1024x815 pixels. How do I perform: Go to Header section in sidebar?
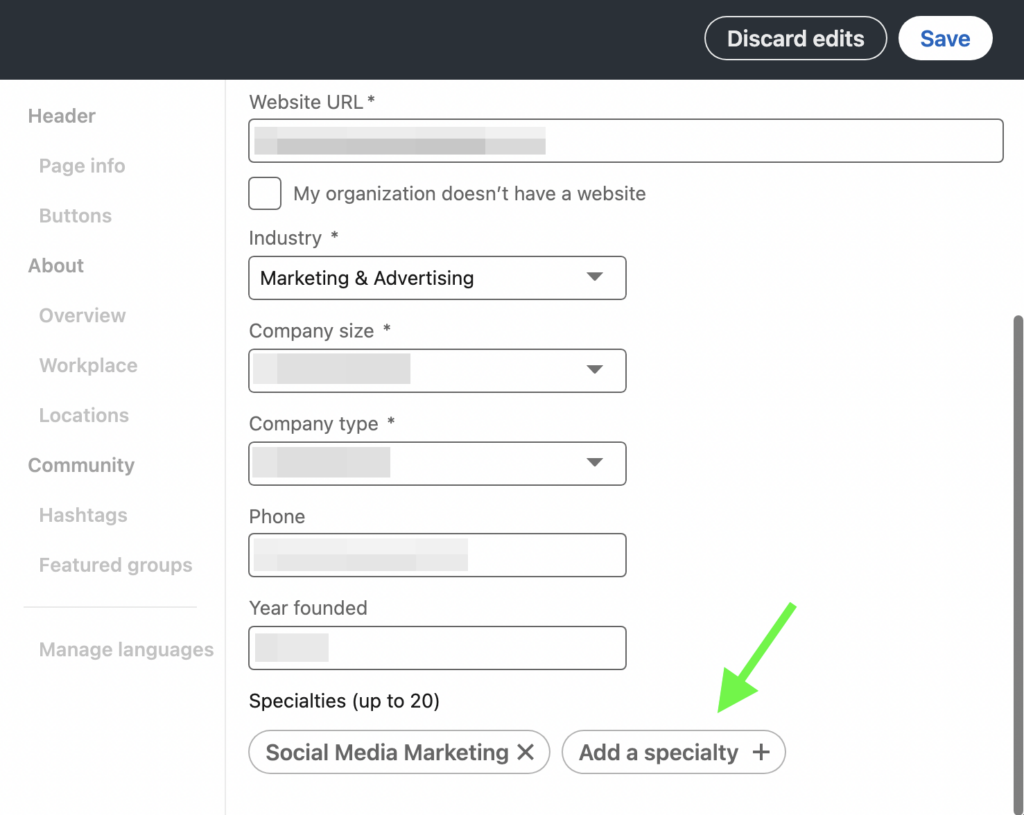click(61, 116)
